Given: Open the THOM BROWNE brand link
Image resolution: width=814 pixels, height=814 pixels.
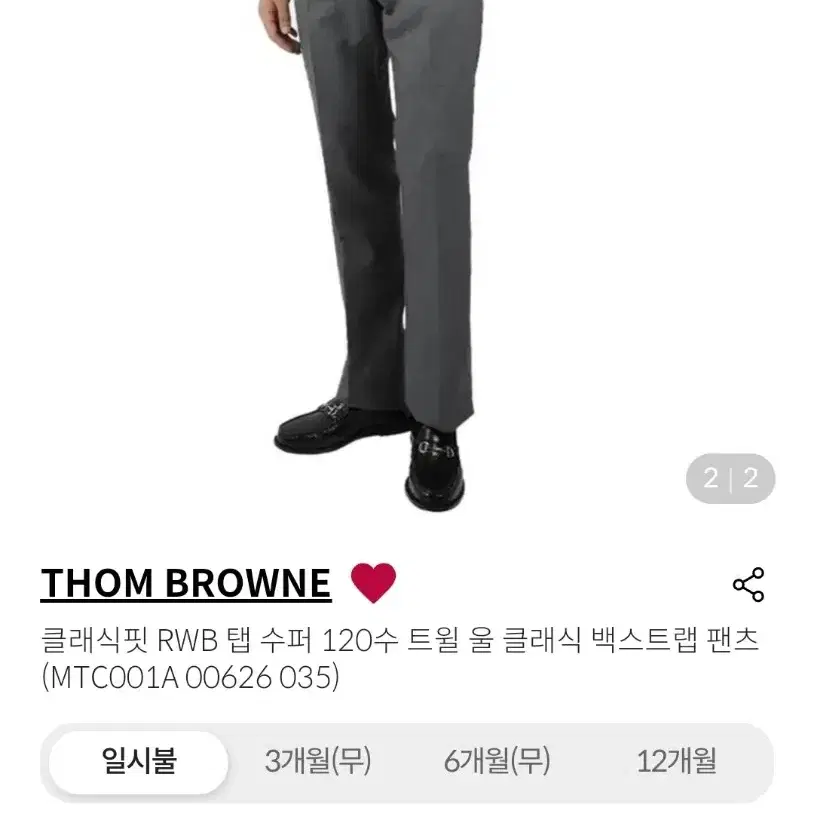Looking at the screenshot, I should pos(186,584).
